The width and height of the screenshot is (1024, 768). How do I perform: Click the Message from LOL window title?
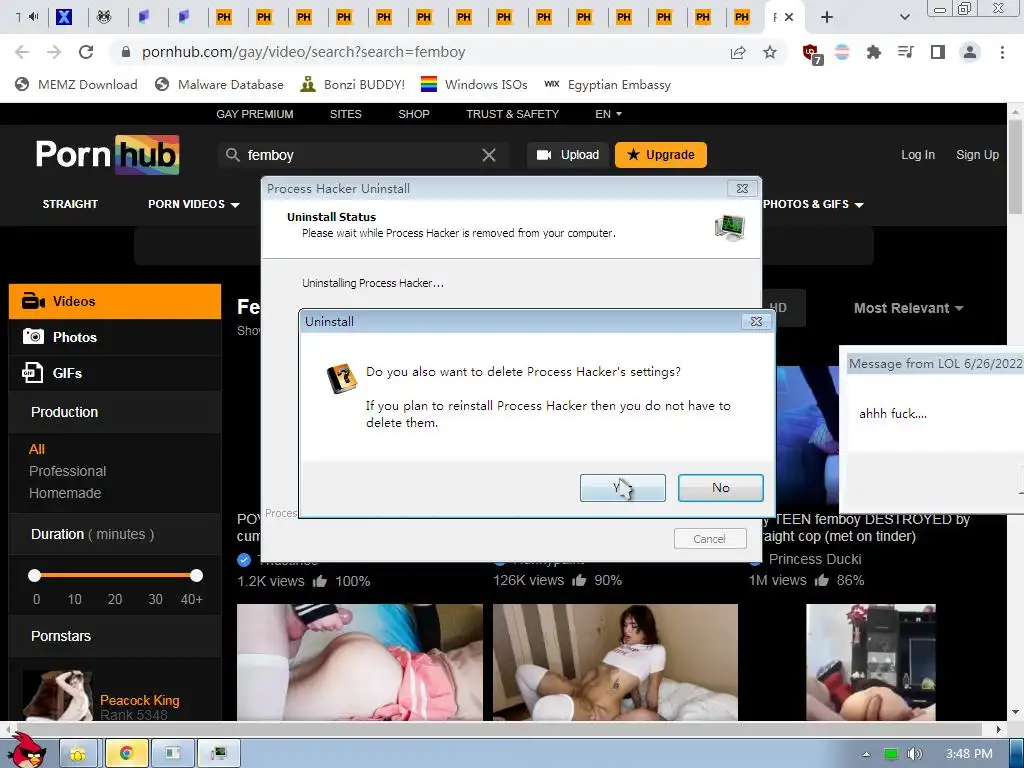[935, 364]
